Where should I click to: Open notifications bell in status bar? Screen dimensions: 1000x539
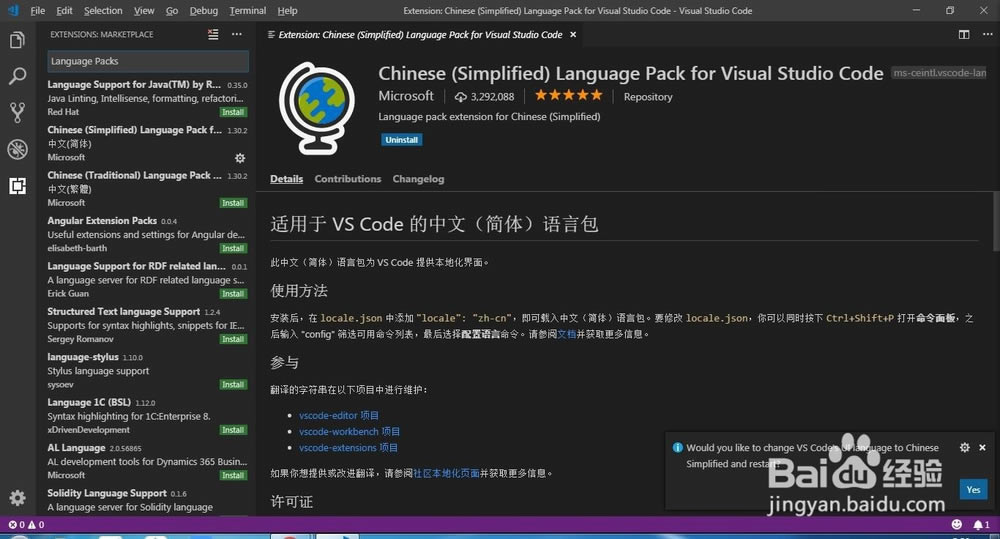[982, 524]
